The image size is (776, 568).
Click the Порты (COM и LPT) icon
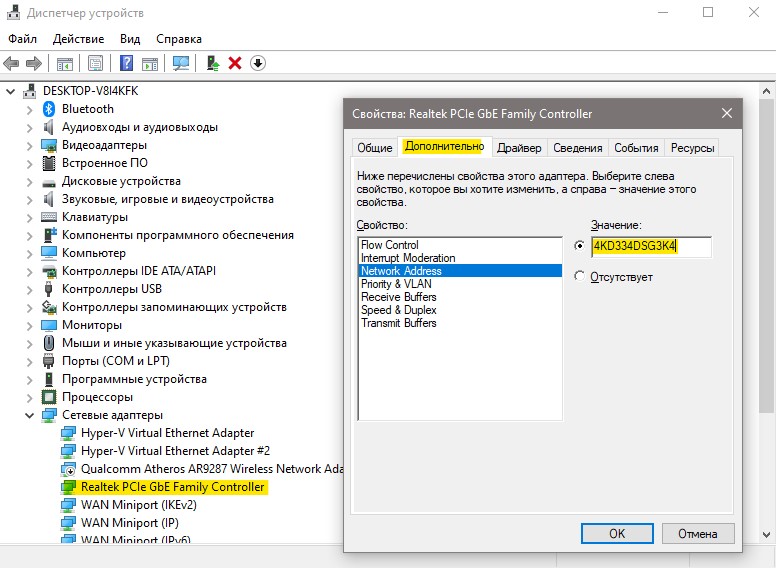[x=48, y=361]
